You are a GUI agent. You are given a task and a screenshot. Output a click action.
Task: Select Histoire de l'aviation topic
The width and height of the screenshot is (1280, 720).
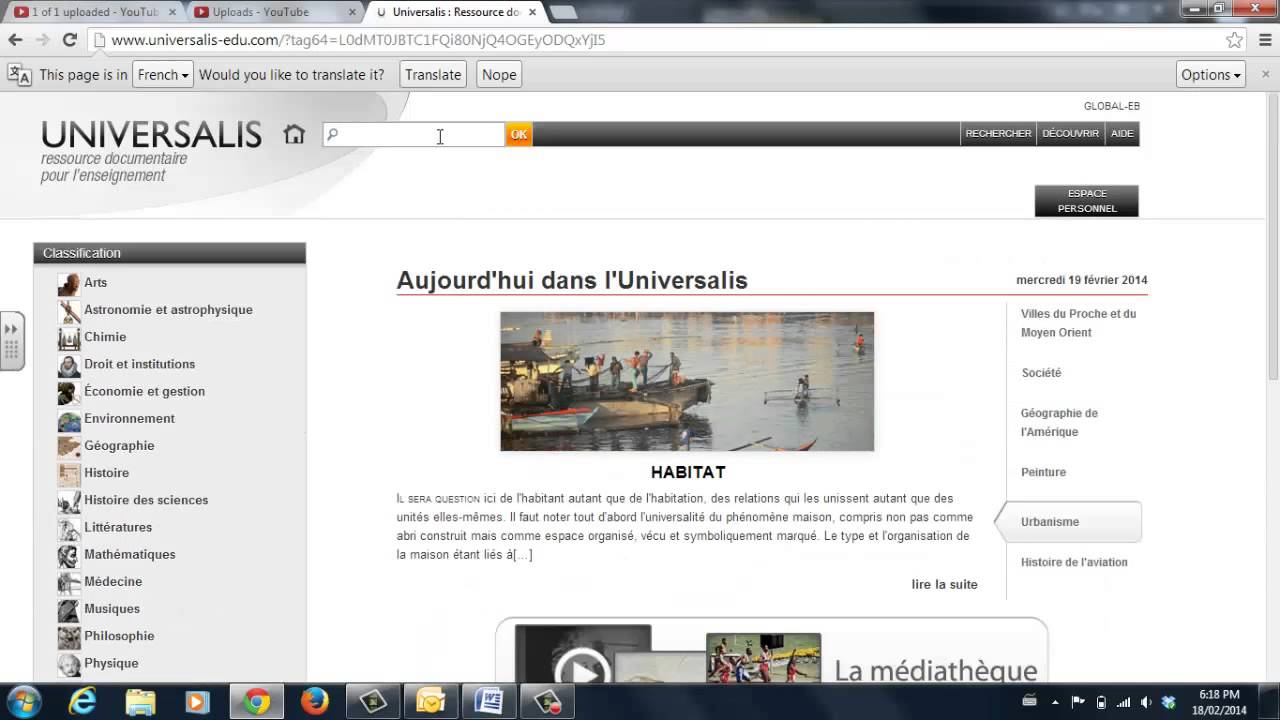click(1074, 562)
